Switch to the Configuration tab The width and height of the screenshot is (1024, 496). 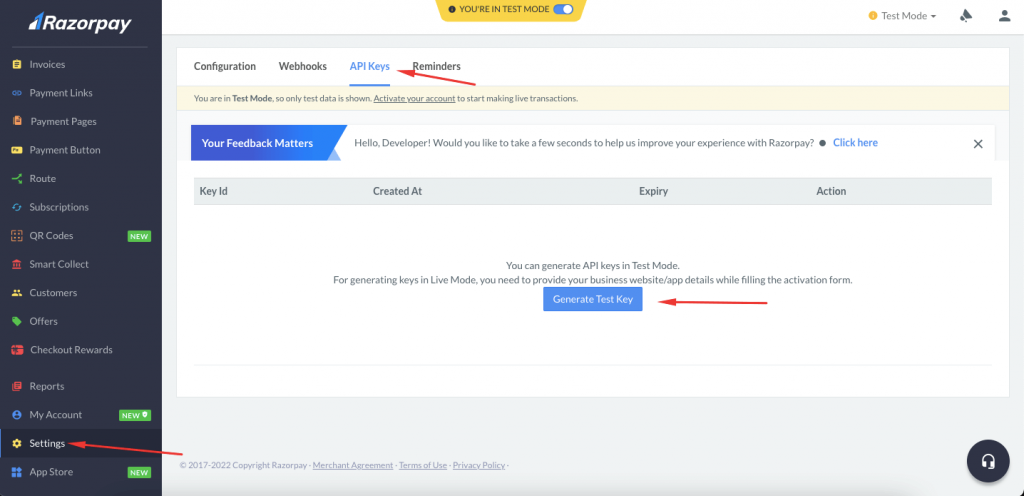coord(225,67)
